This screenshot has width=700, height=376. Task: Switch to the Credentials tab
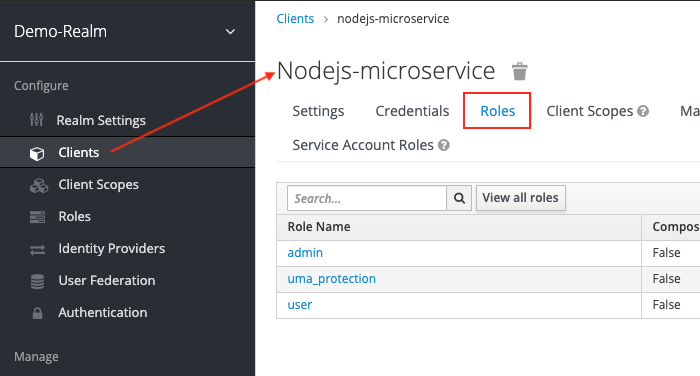pos(412,111)
